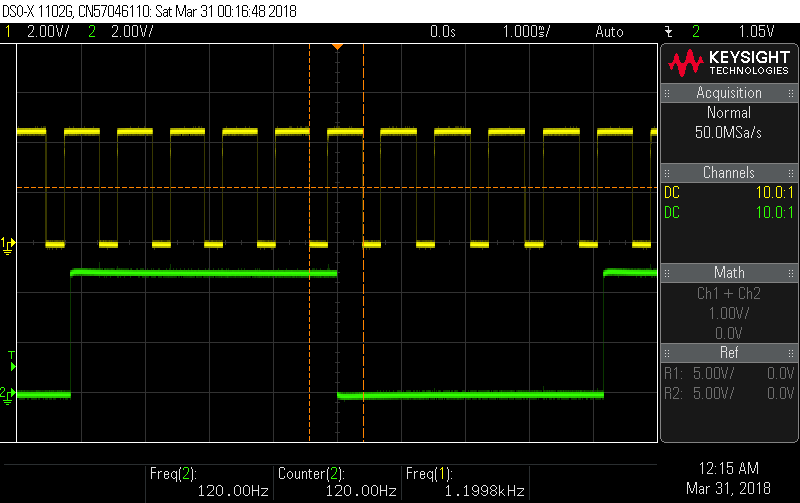Screen dimensions: 800x503
Task: Click the Mar 31, 2018 date display
Action: (x=729, y=489)
